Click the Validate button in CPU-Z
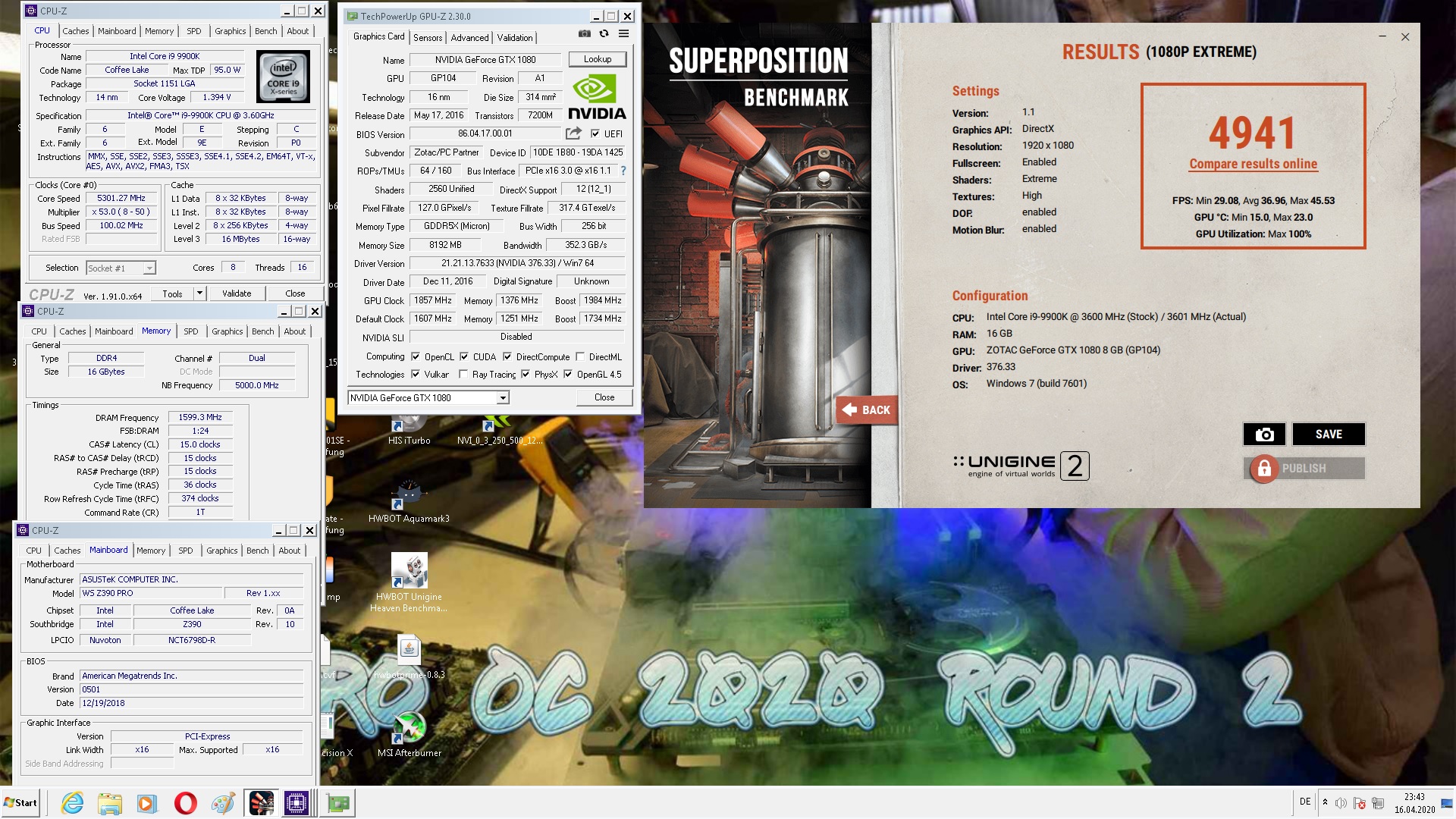Image resolution: width=1456 pixels, height=819 pixels. [x=237, y=293]
